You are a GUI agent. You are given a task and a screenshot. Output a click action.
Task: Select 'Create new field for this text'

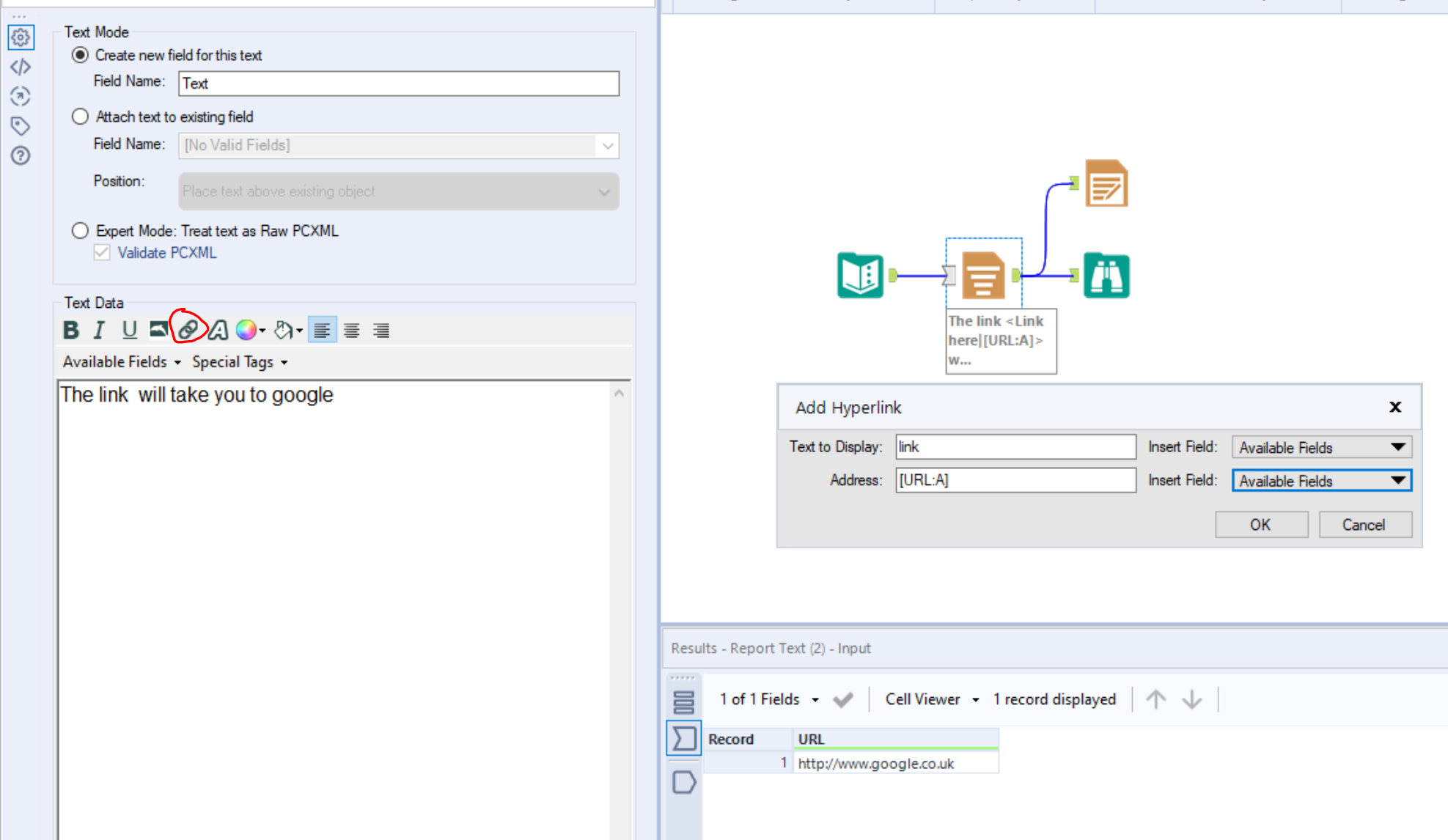(x=81, y=55)
